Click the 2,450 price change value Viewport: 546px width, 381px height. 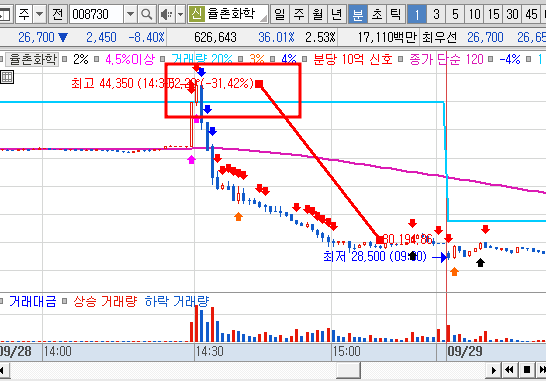(101, 37)
